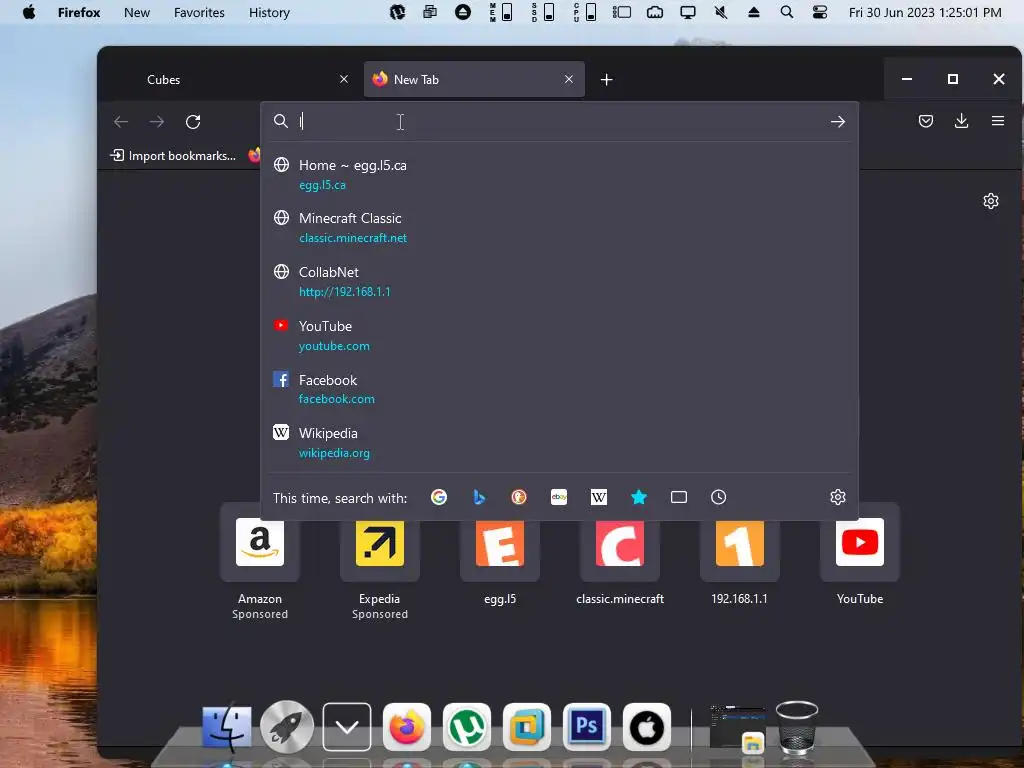Open YouTube suggestion in URL dropdown

(x=559, y=336)
